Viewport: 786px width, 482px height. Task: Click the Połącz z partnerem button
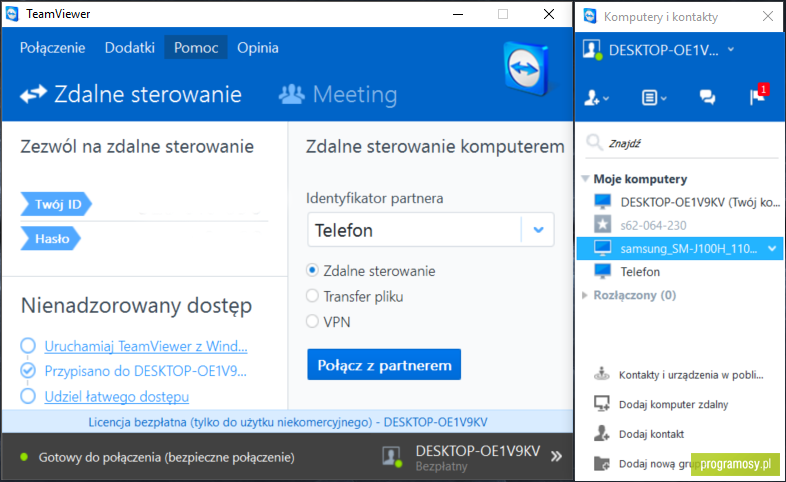point(384,365)
